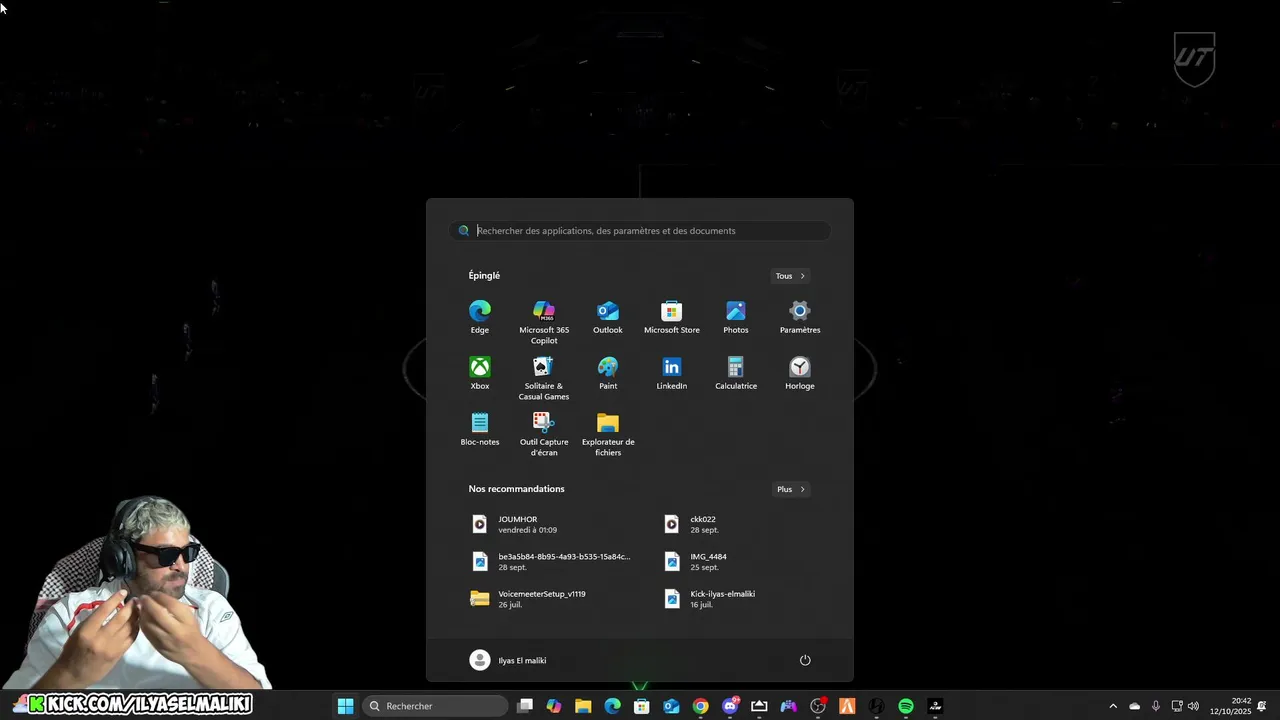Click the power button in Start menu

point(805,660)
